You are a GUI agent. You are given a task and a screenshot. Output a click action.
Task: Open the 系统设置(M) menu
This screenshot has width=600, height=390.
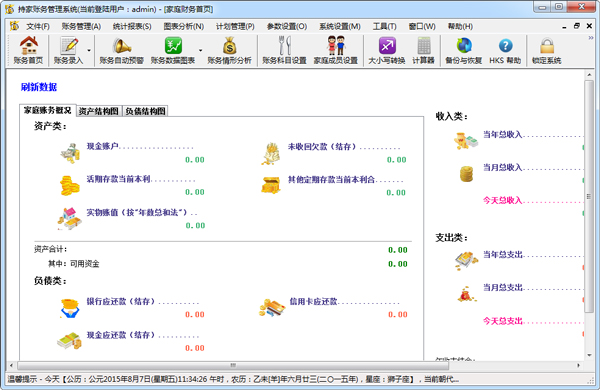(340, 26)
